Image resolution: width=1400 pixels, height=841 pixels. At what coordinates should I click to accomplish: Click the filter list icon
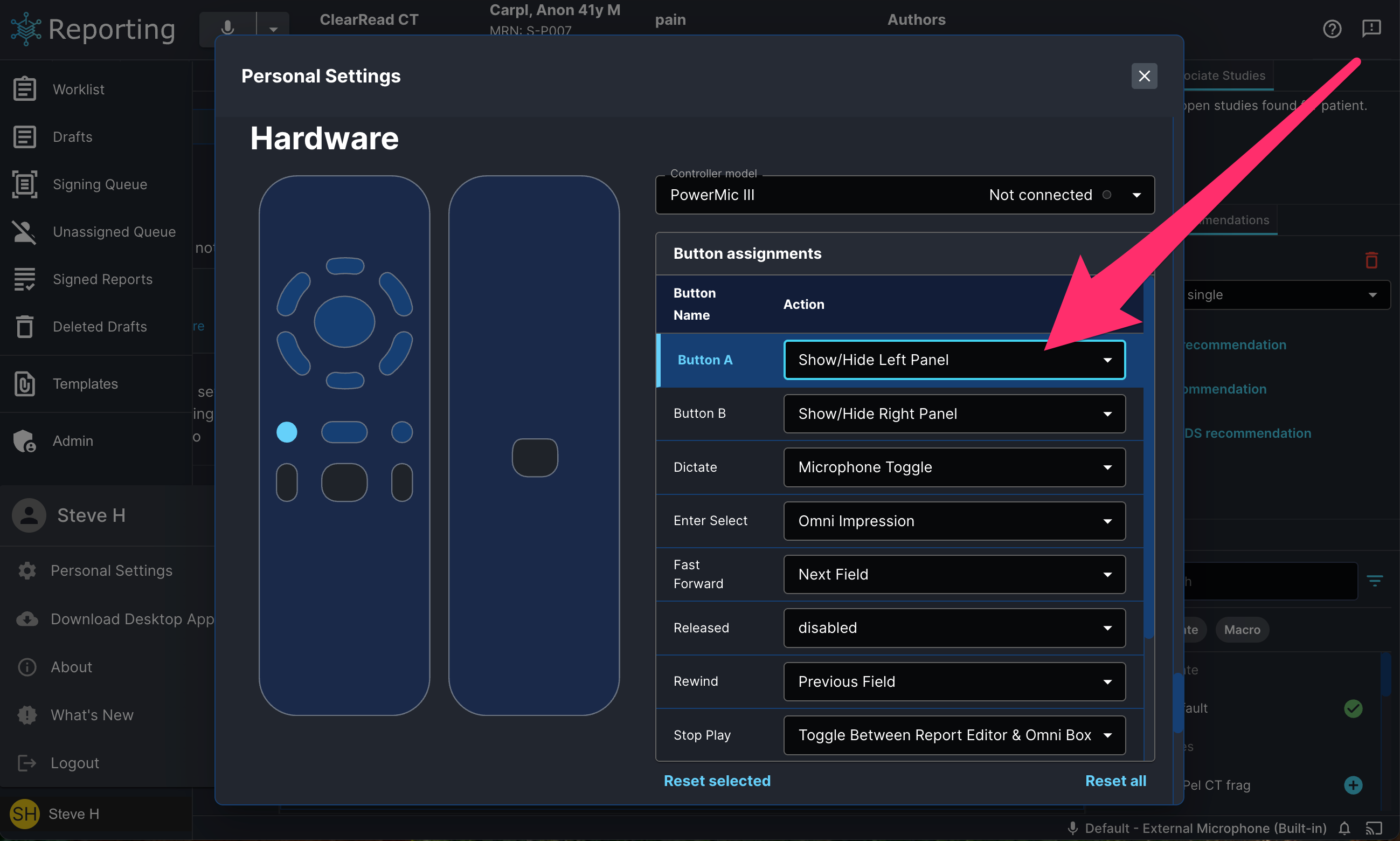1375,581
